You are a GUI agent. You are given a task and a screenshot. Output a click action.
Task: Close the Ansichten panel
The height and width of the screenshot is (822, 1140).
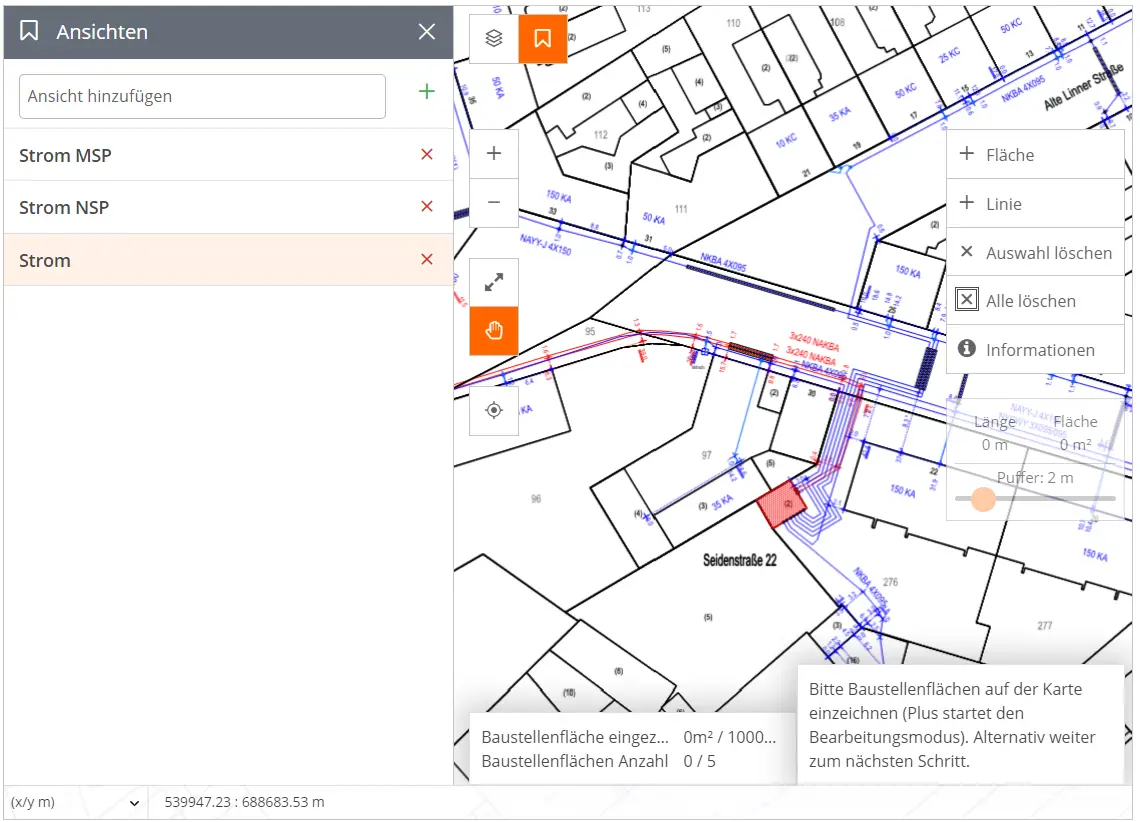pos(427,32)
